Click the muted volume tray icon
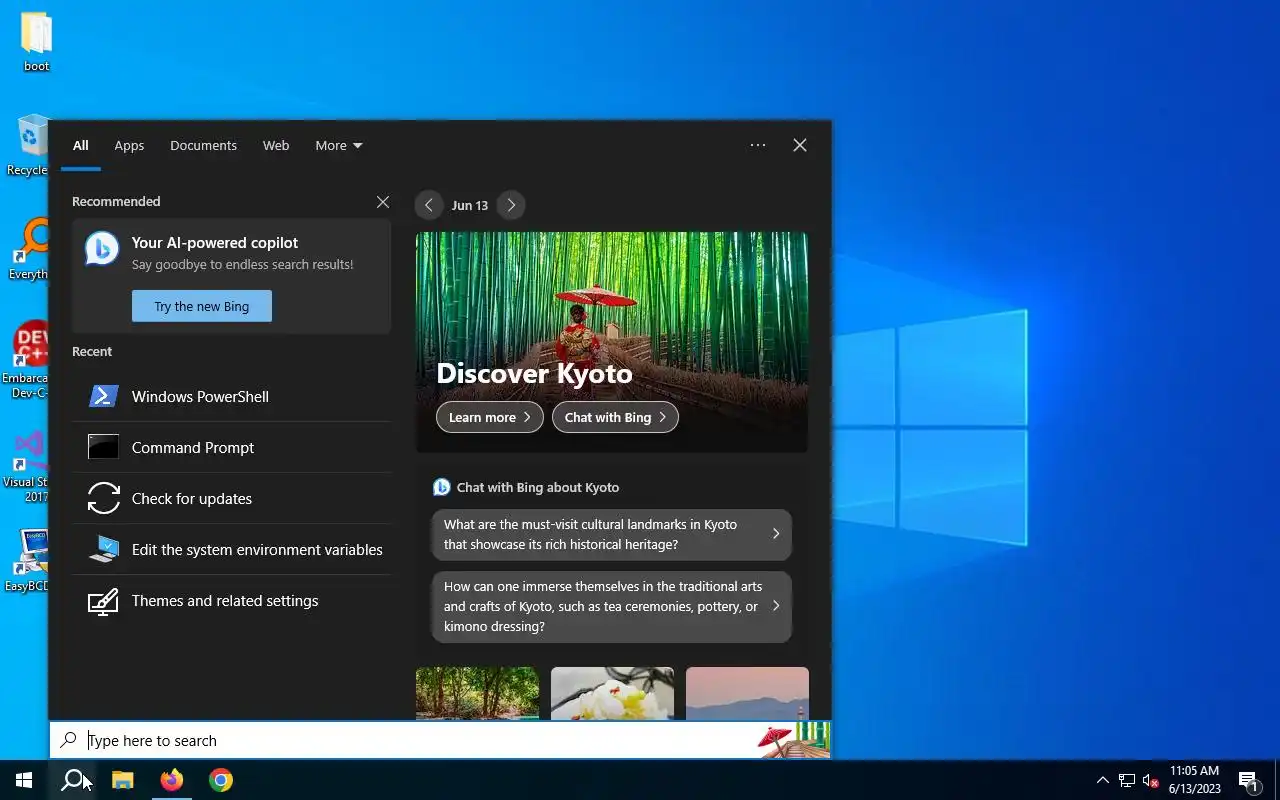The height and width of the screenshot is (800, 1280). [1150, 780]
